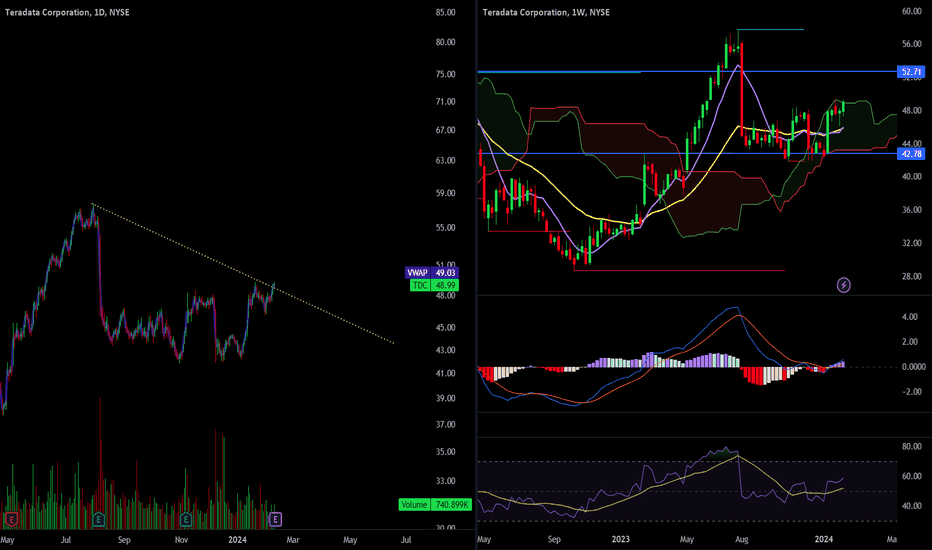Click the Mar label on daily time axis
932x550 pixels.
(293, 540)
